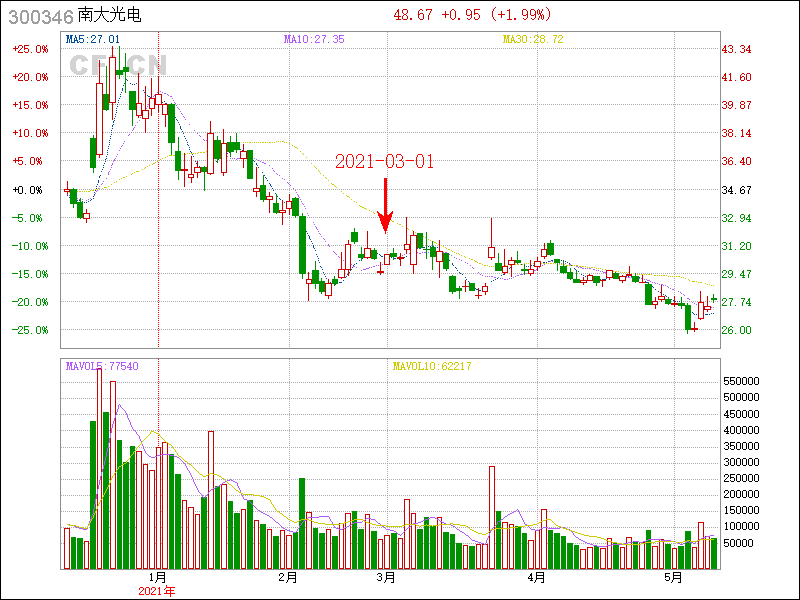The height and width of the screenshot is (600, 800).
Task: Select the MA30:28.72 indicator label
Action: (533, 39)
